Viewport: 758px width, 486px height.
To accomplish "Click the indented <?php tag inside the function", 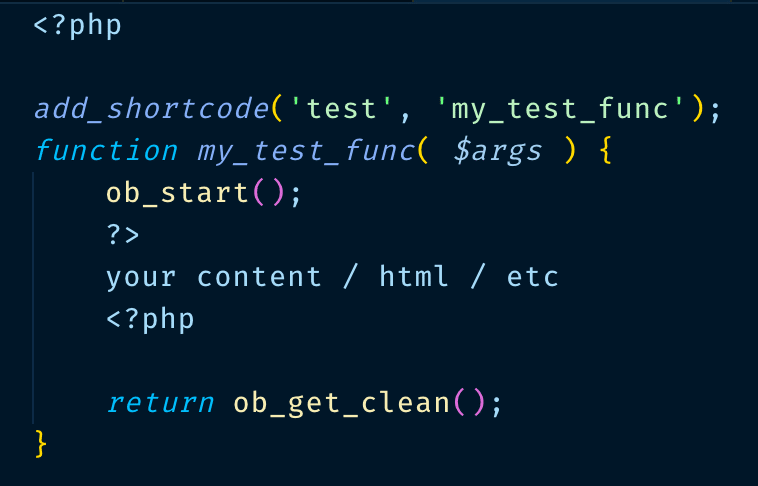I will coord(150,319).
